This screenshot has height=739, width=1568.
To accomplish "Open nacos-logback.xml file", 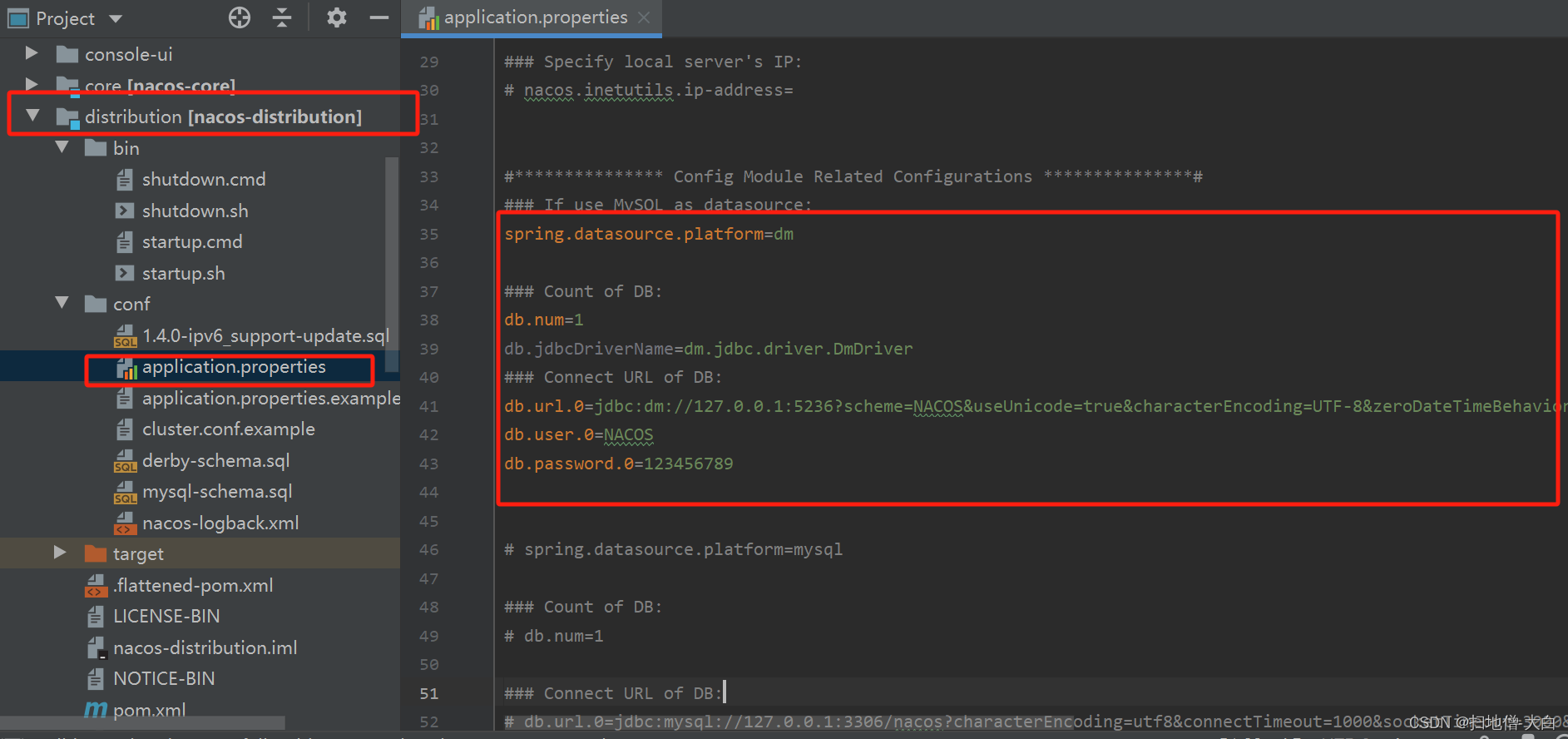I will pos(220,523).
